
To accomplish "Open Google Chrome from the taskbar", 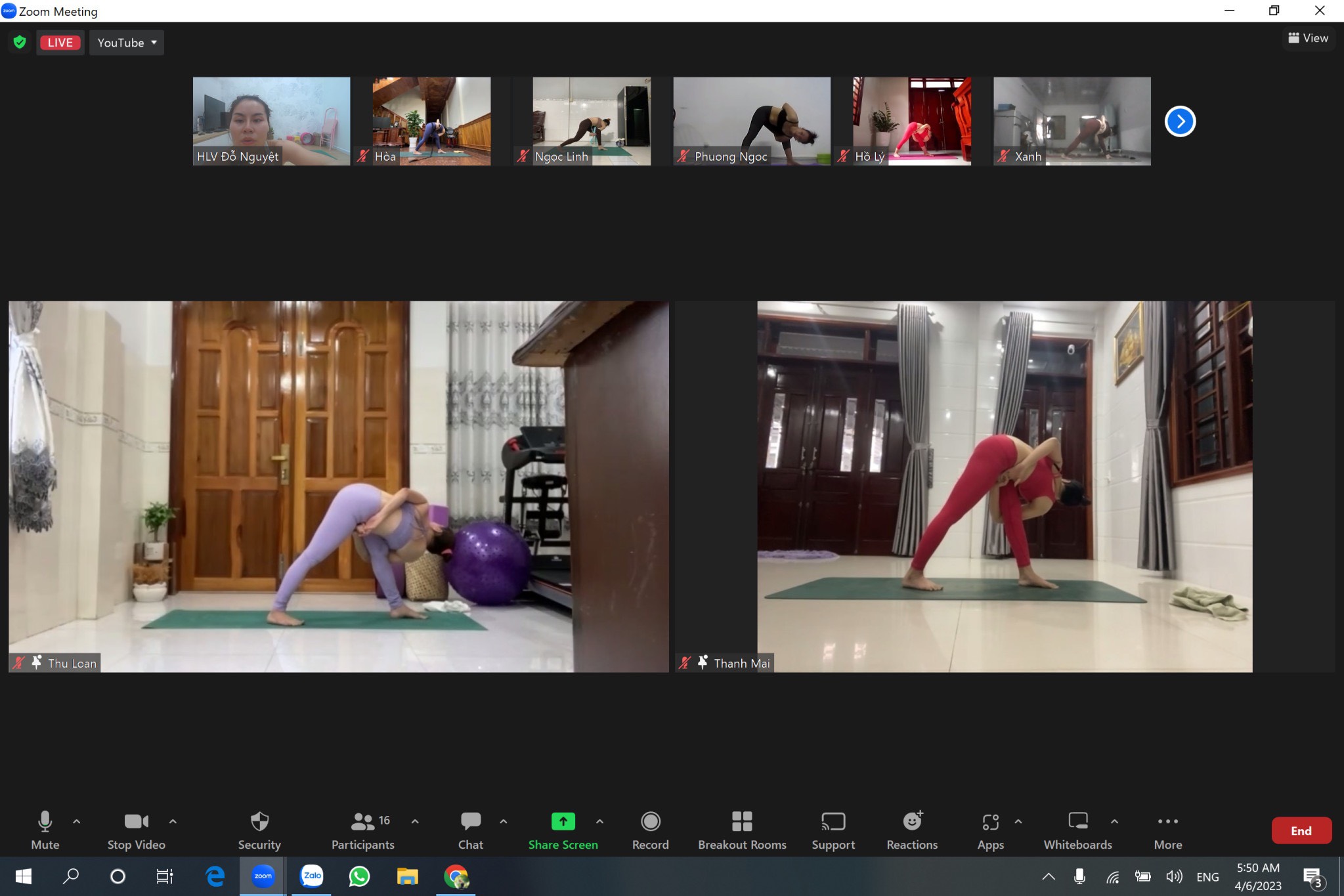I will (x=456, y=876).
